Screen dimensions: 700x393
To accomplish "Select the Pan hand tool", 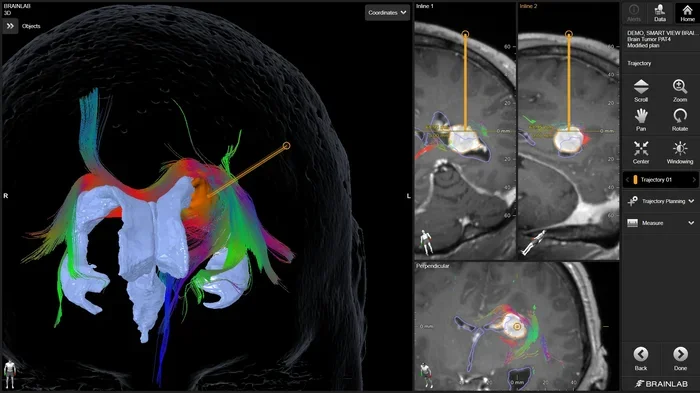I will [641, 120].
